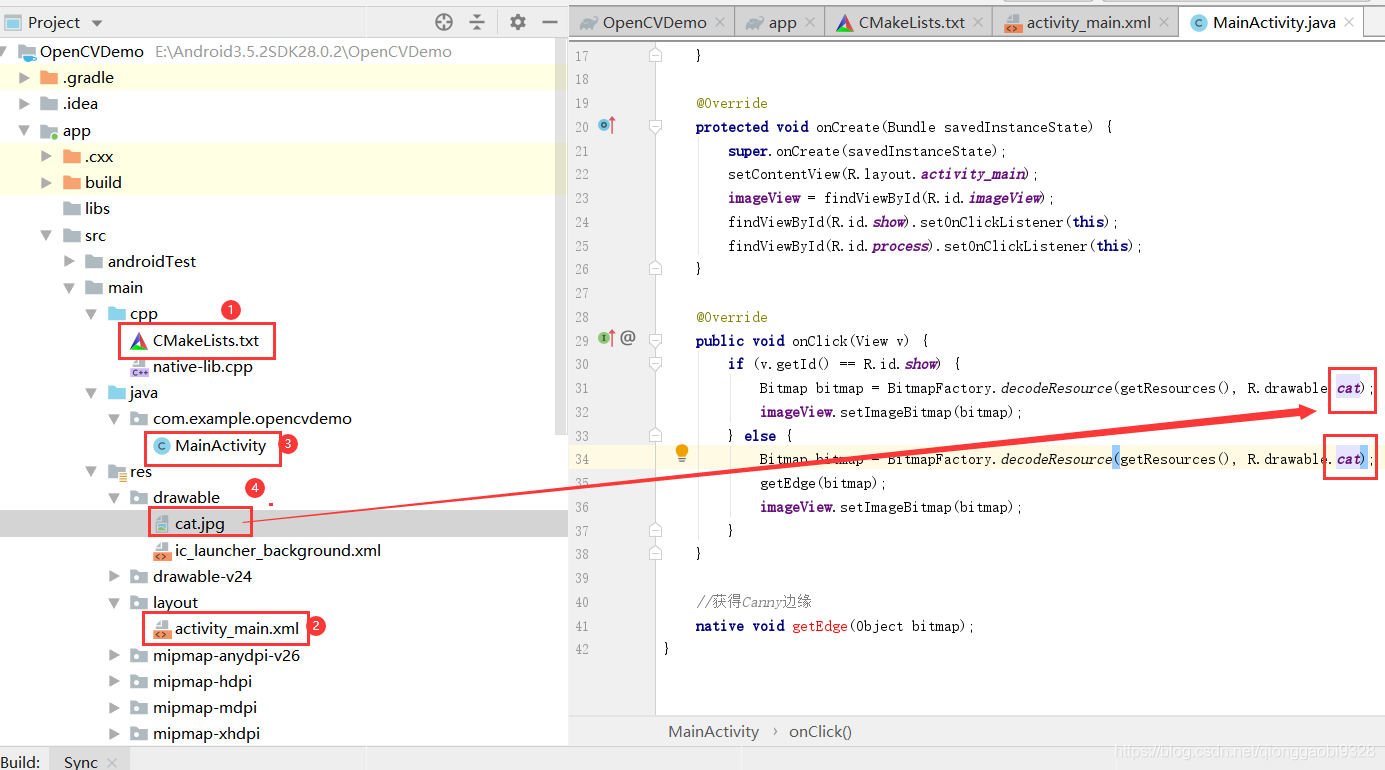Open the Project panel settings gear

(x=517, y=22)
